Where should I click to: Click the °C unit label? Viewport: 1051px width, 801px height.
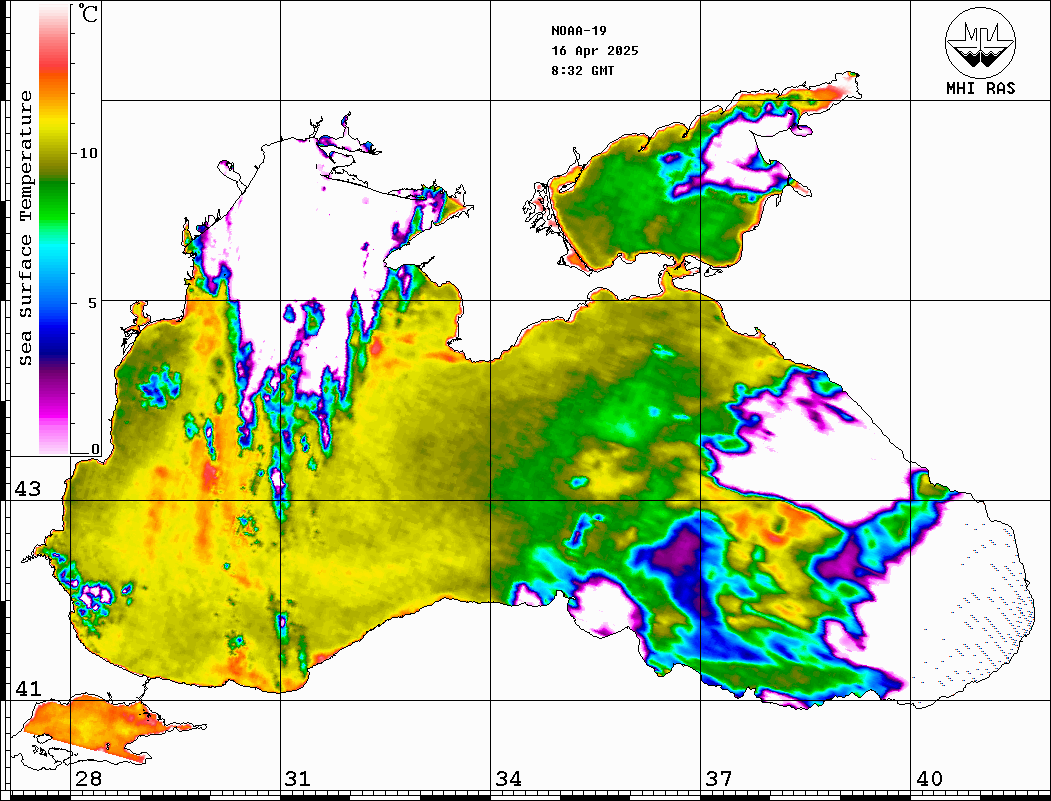89,15
